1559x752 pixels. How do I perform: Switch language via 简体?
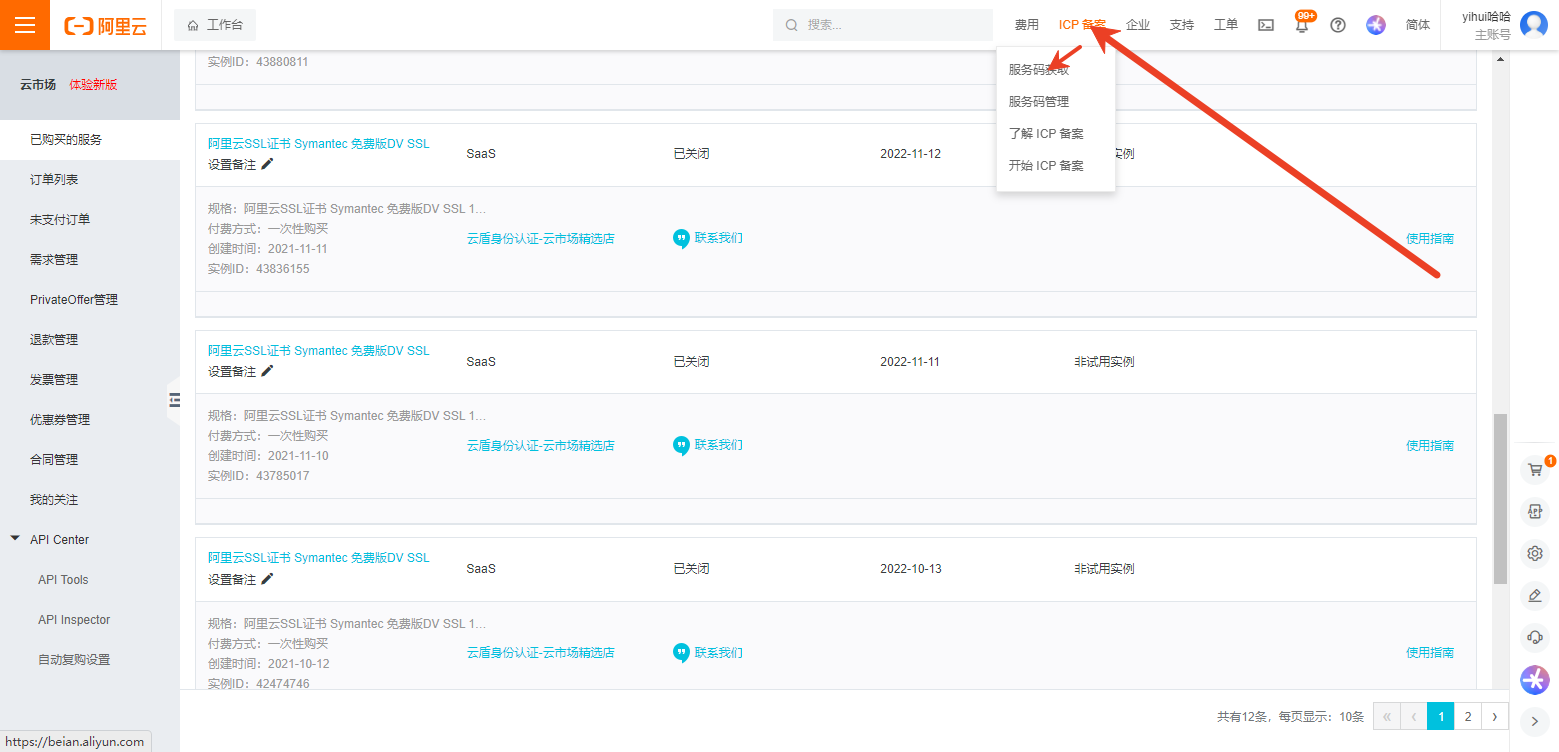pos(1418,25)
